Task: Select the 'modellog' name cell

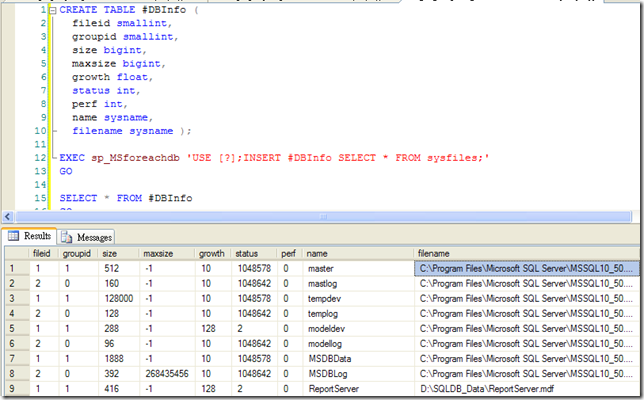Action: 359,344
